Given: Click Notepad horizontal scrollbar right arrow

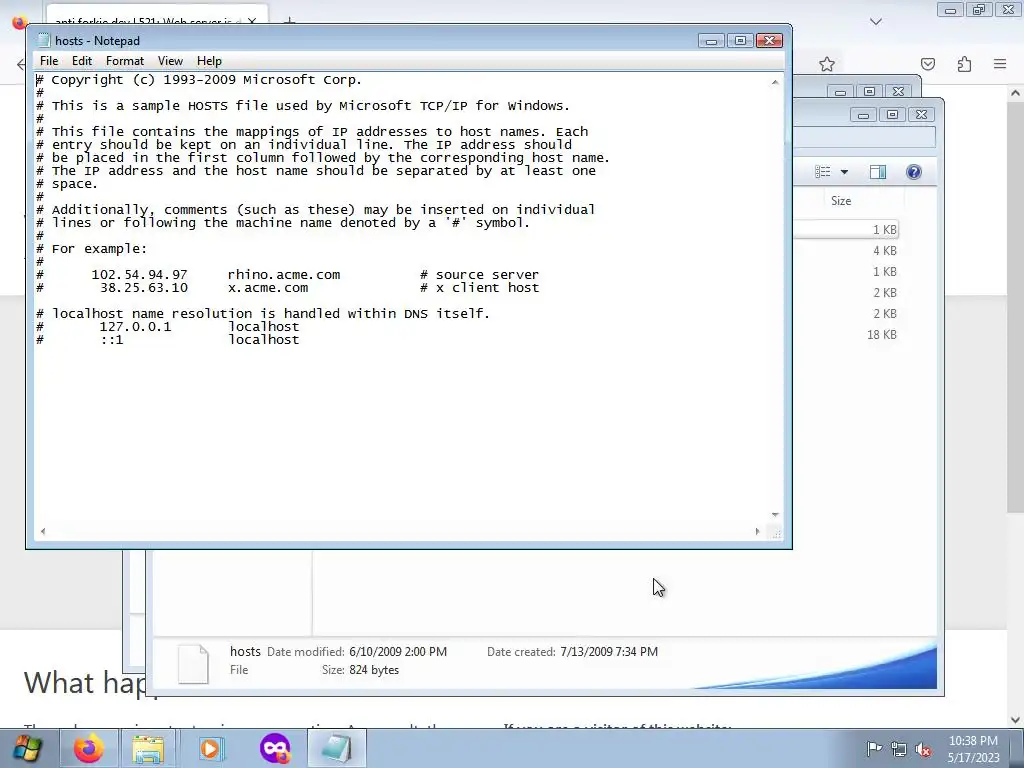Looking at the screenshot, I should [758, 532].
